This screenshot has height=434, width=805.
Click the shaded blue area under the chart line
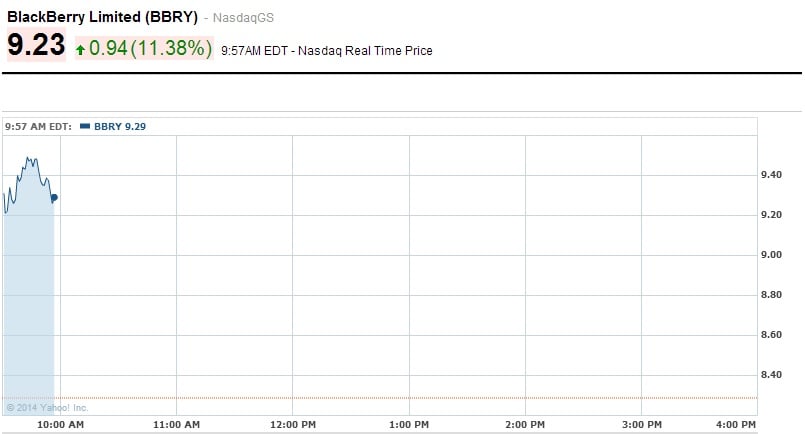28,300
